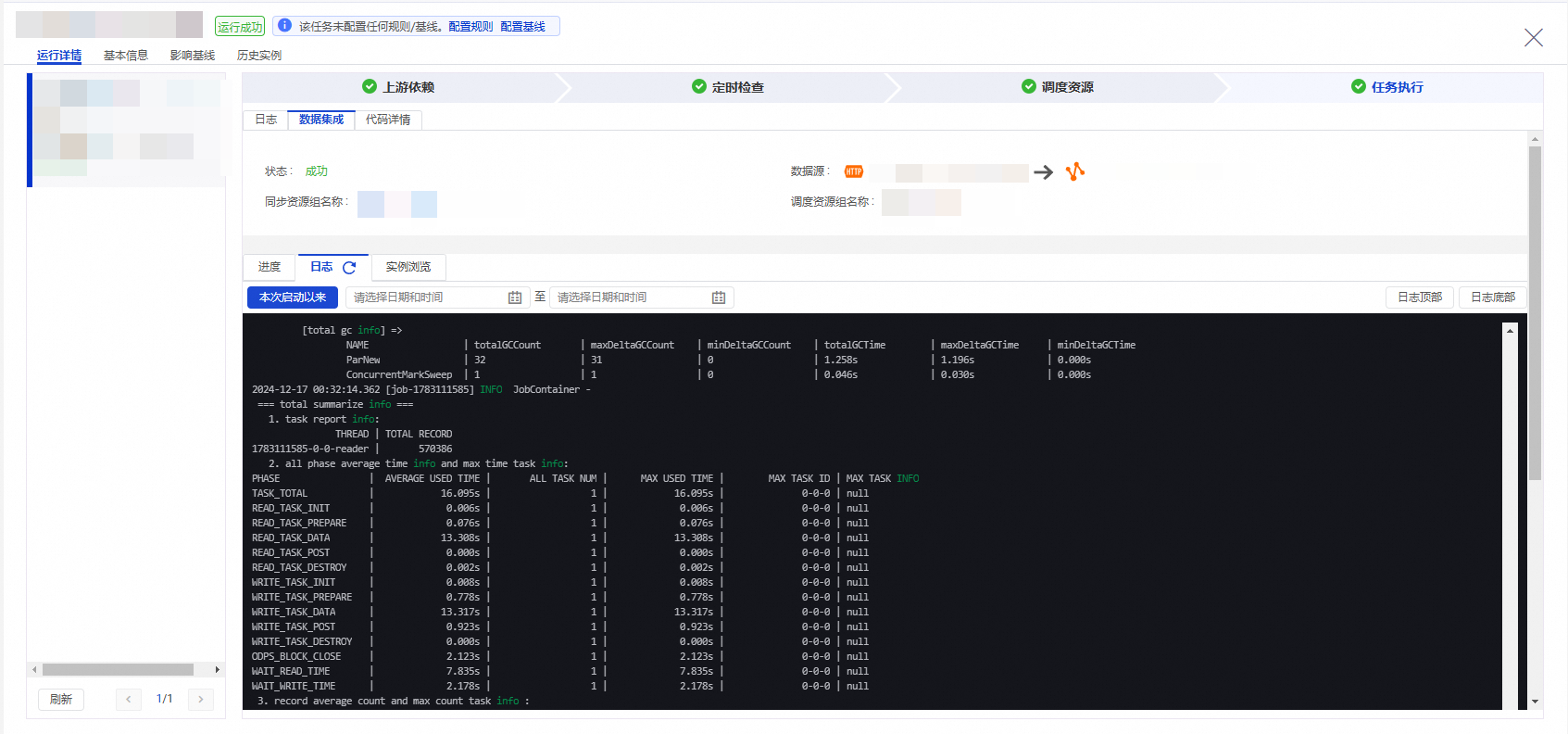The image size is (1568, 734).
Task: Click left panel scroll-left arrow
Action: [x=34, y=669]
